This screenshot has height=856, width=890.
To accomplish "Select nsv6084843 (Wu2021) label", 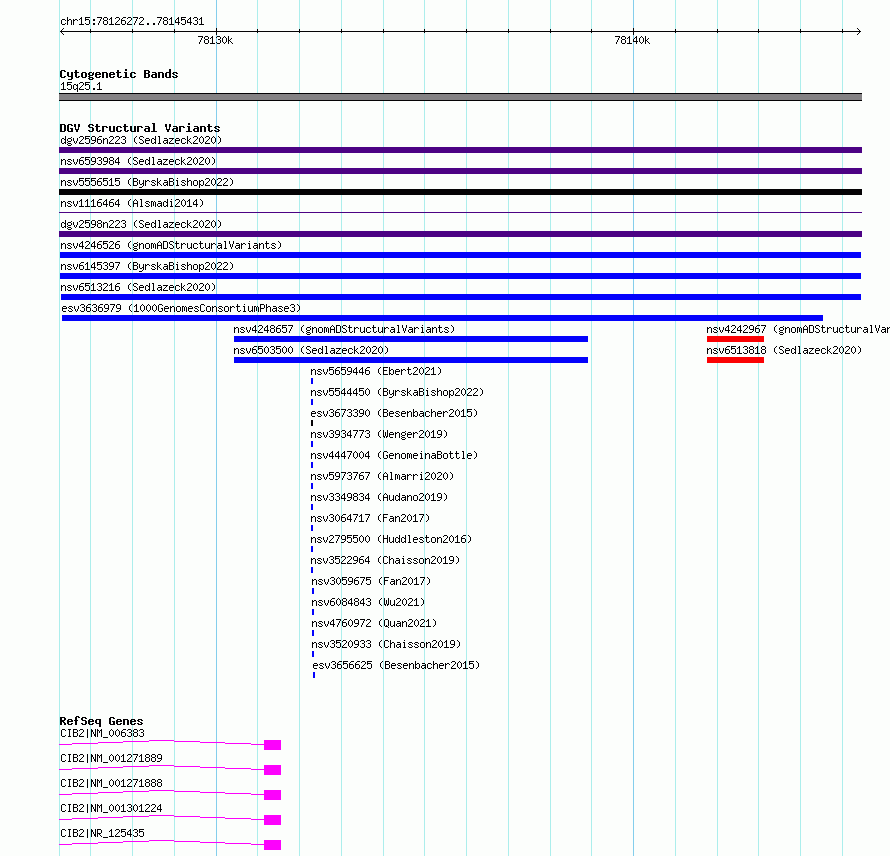I will point(368,602).
